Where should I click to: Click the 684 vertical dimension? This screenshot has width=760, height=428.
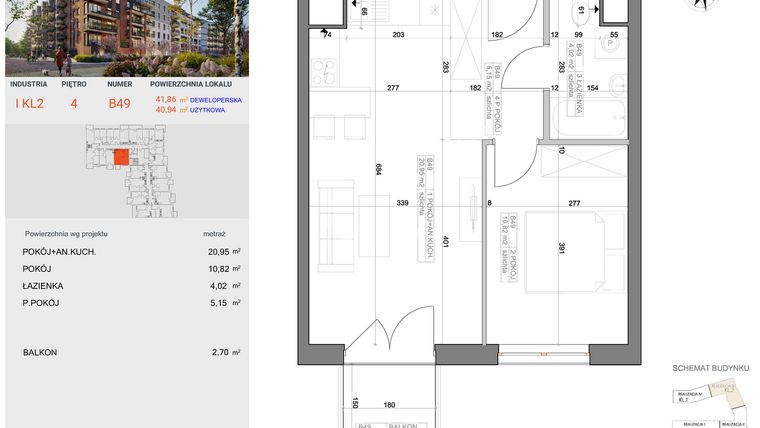point(378,169)
